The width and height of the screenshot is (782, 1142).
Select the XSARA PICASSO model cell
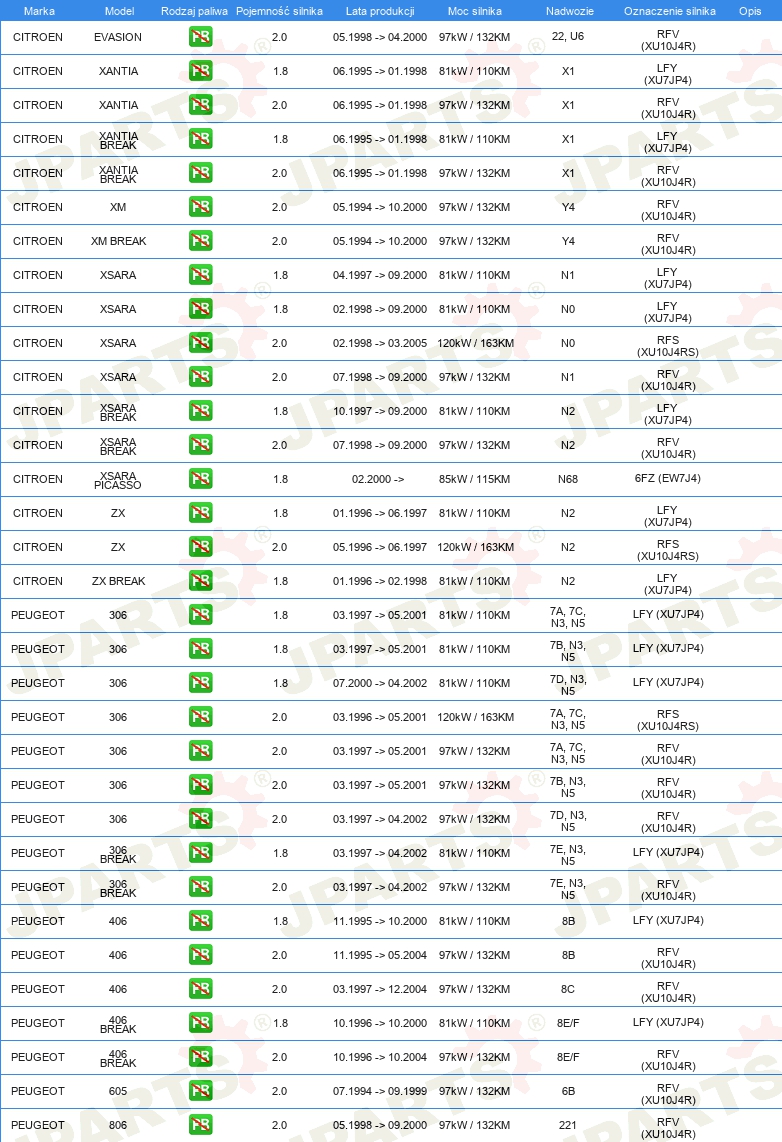118,480
